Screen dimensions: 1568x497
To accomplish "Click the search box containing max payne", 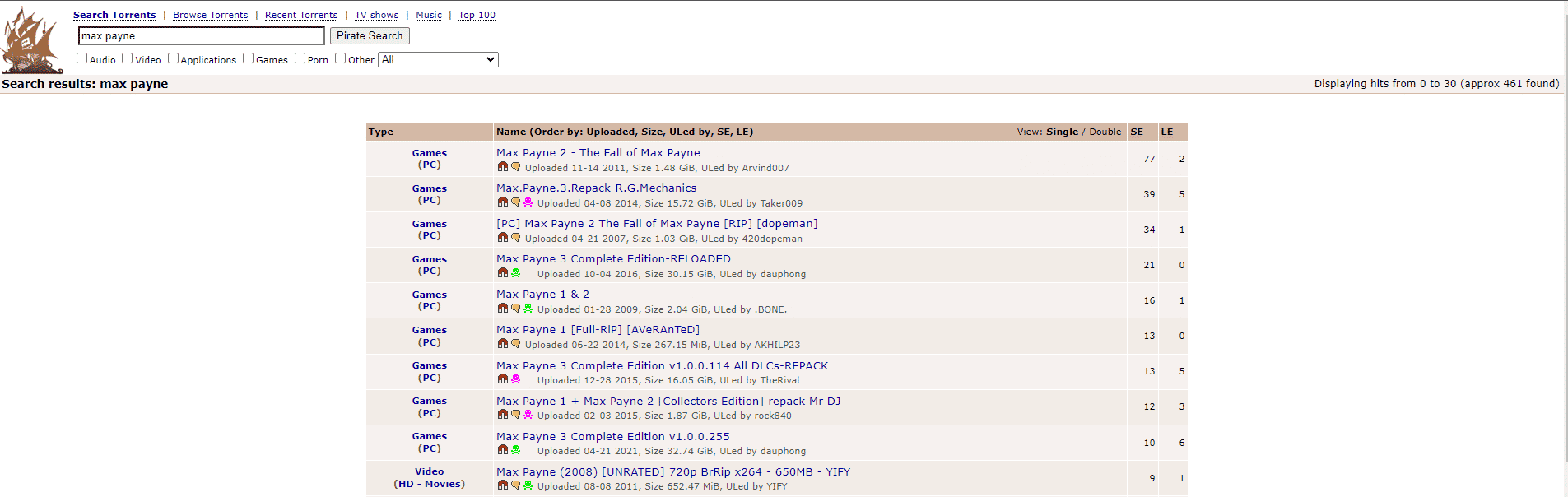I will pyautogui.click(x=202, y=36).
